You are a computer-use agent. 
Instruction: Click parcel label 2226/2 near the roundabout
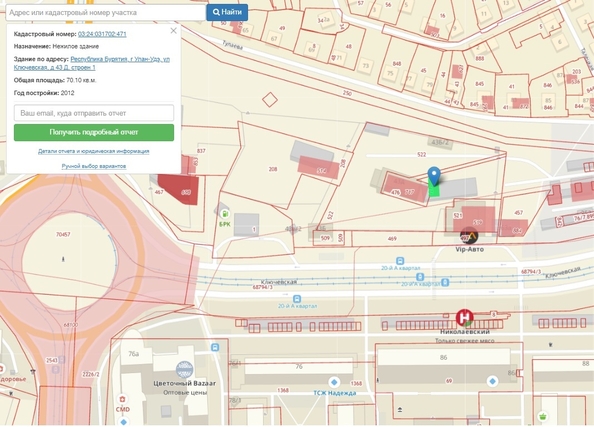(91, 374)
